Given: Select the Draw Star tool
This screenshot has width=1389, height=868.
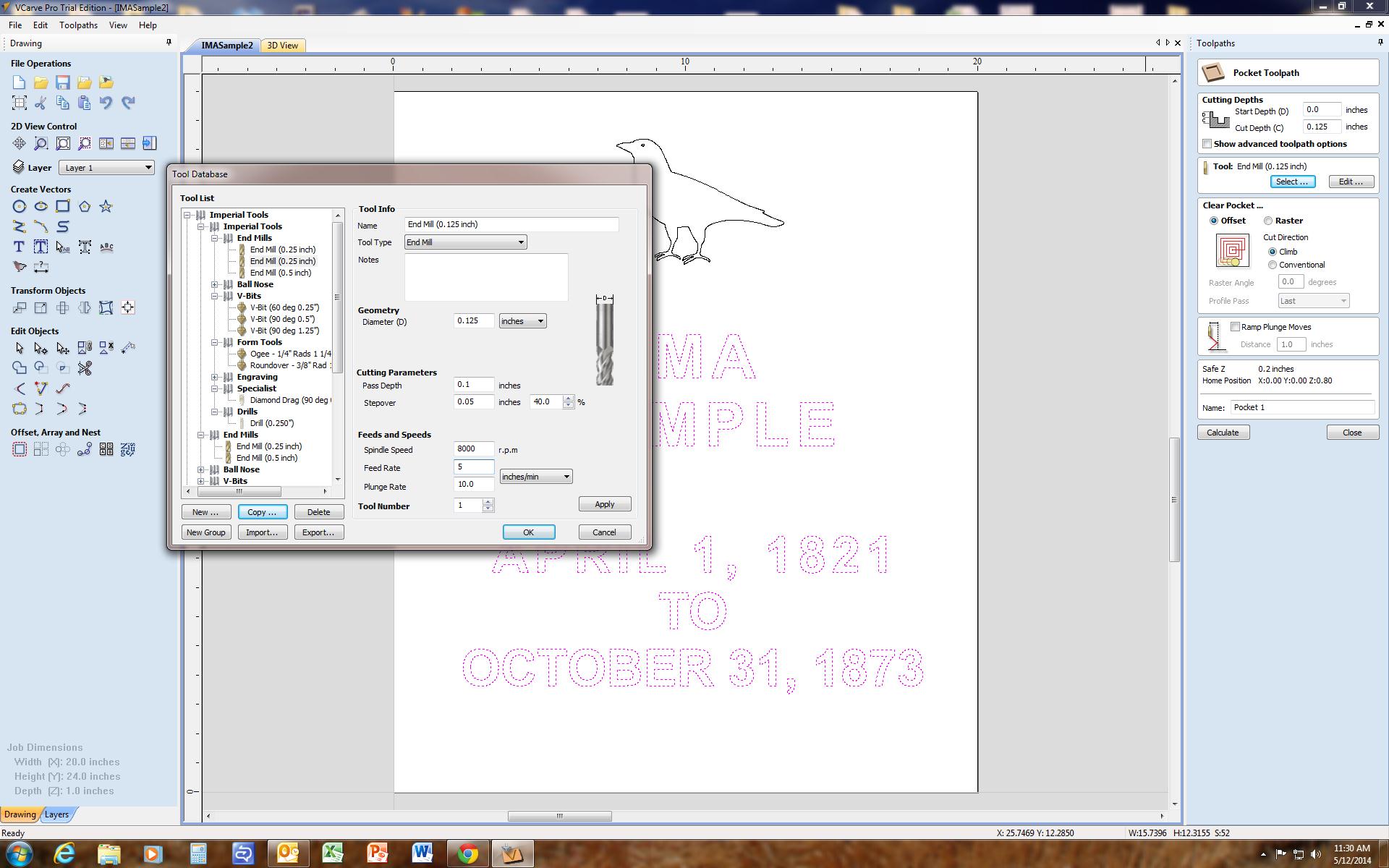Looking at the screenshot, I should (106, 206).
